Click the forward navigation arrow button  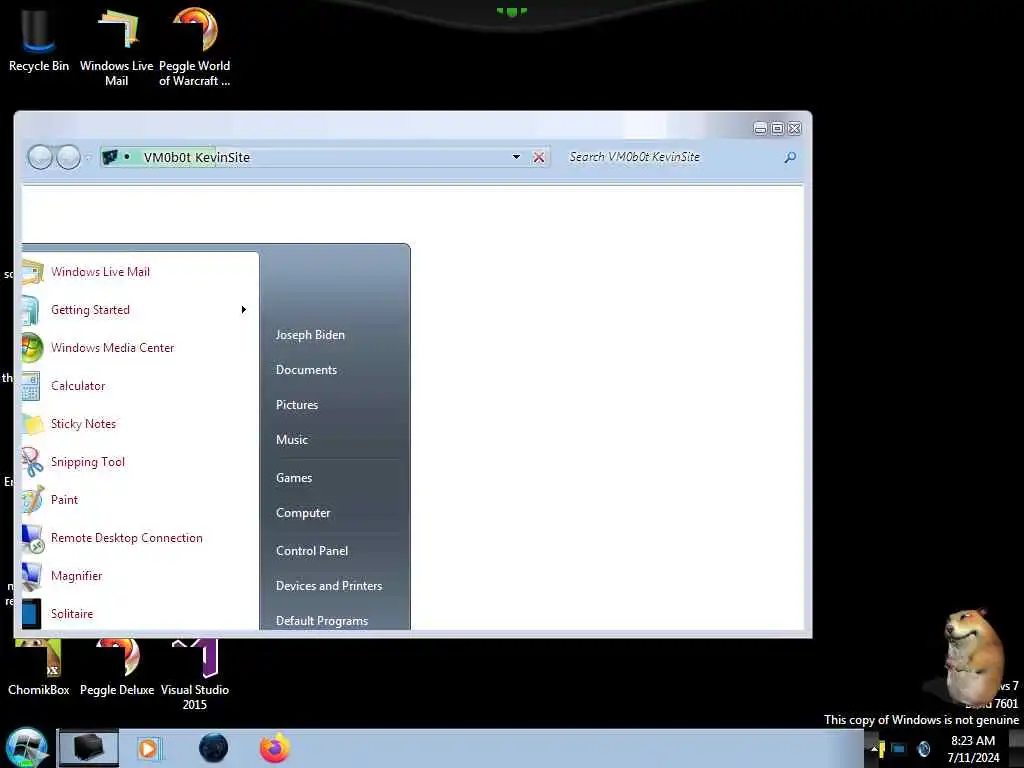68,157
